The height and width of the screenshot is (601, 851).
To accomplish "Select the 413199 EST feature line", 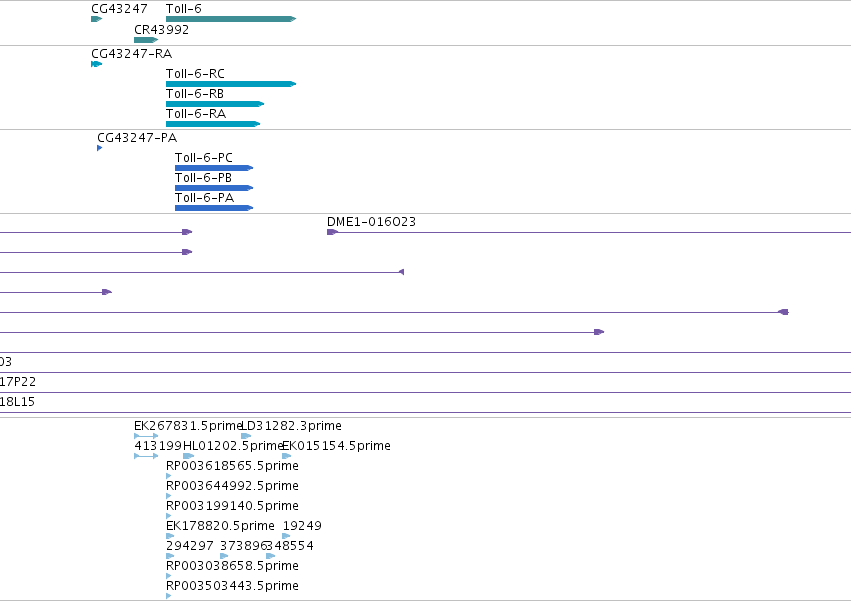I will [146, 456].
